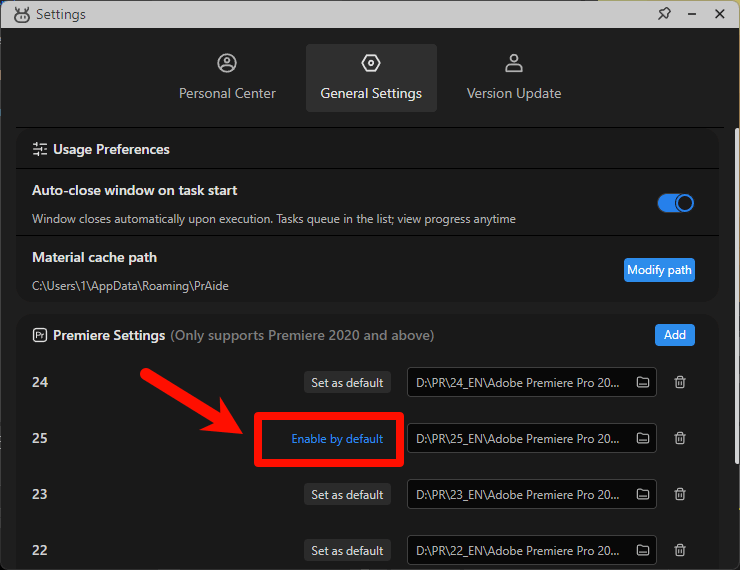
Task: Browse folder for Premiere 22 path
Action: pos(643,550)
